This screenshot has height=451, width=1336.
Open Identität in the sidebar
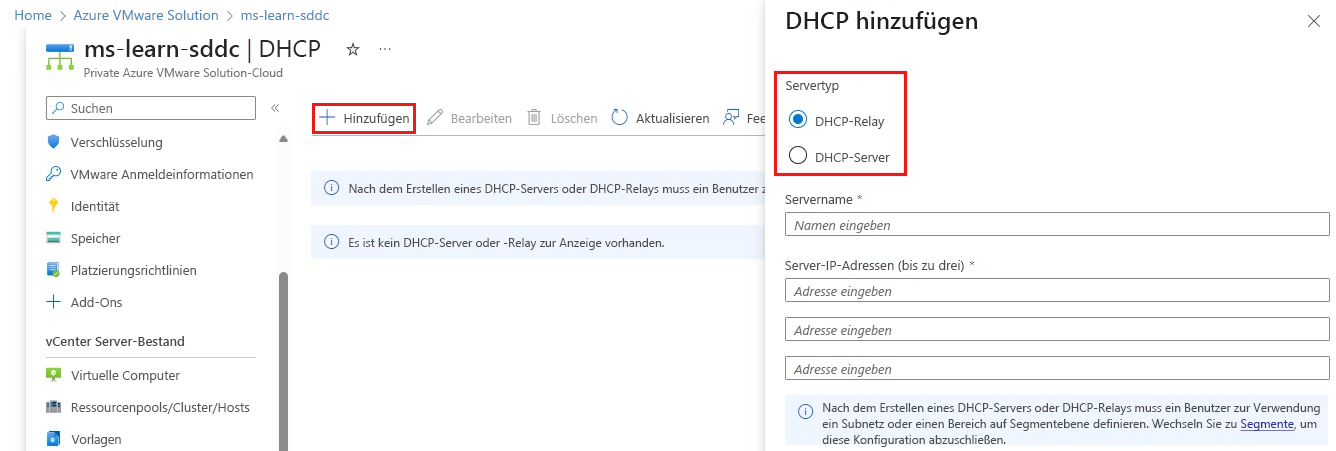pyautogui.click(x=83, y=206)
